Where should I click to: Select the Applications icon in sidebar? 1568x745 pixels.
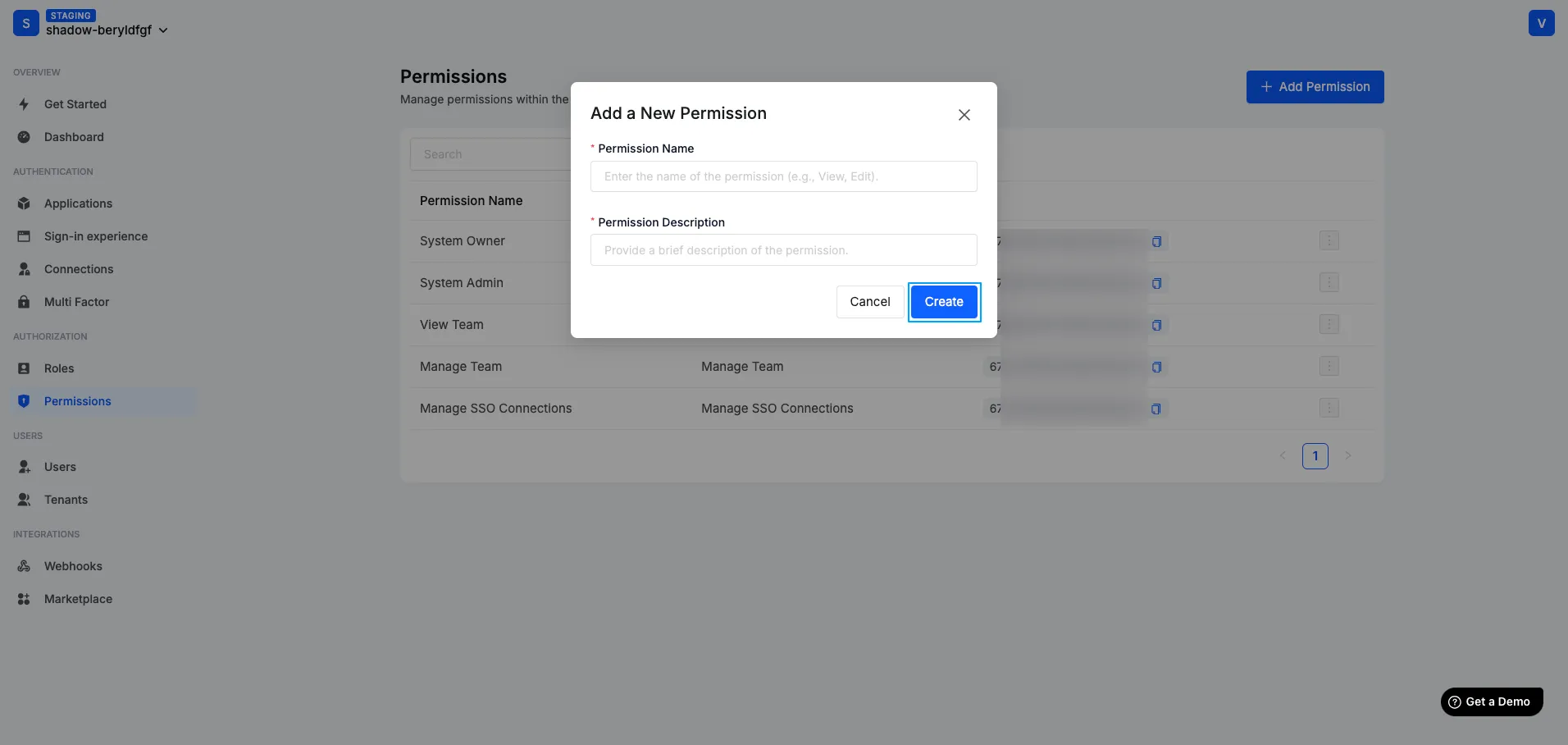click(24, 203)
